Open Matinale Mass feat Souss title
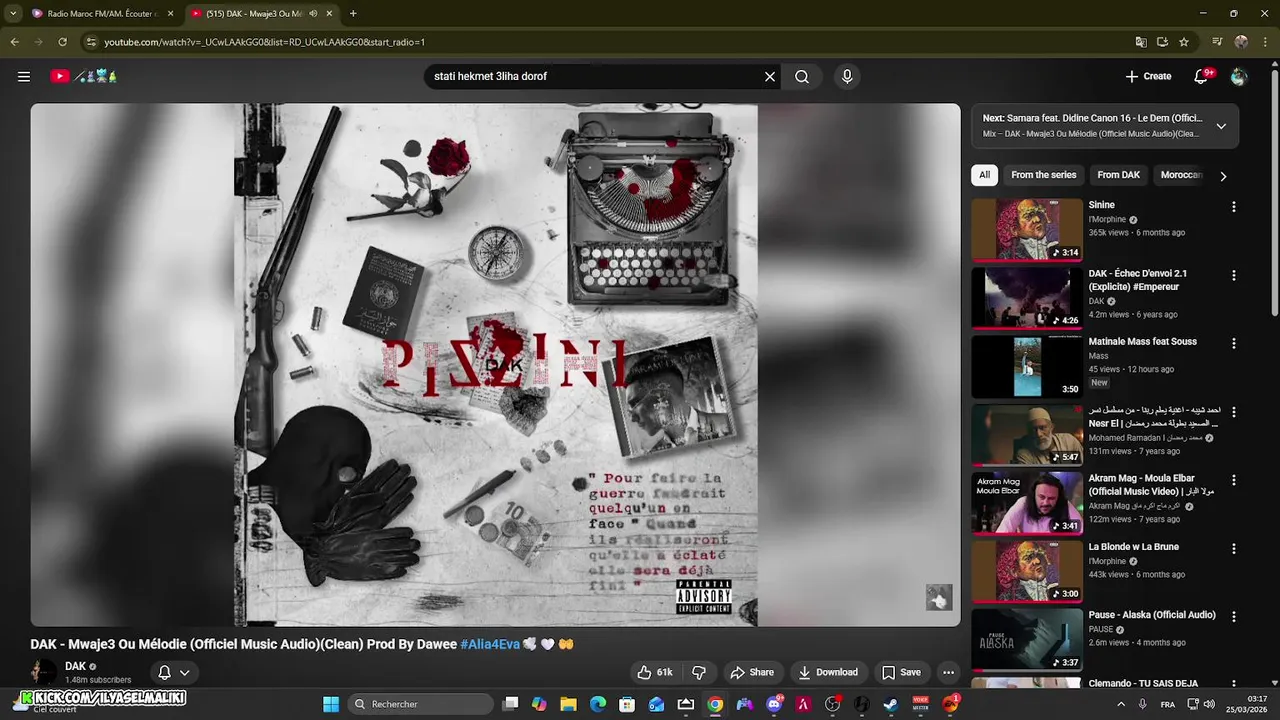Image resolution: width=1280 pixels, height=720 pixels. 1142,342
